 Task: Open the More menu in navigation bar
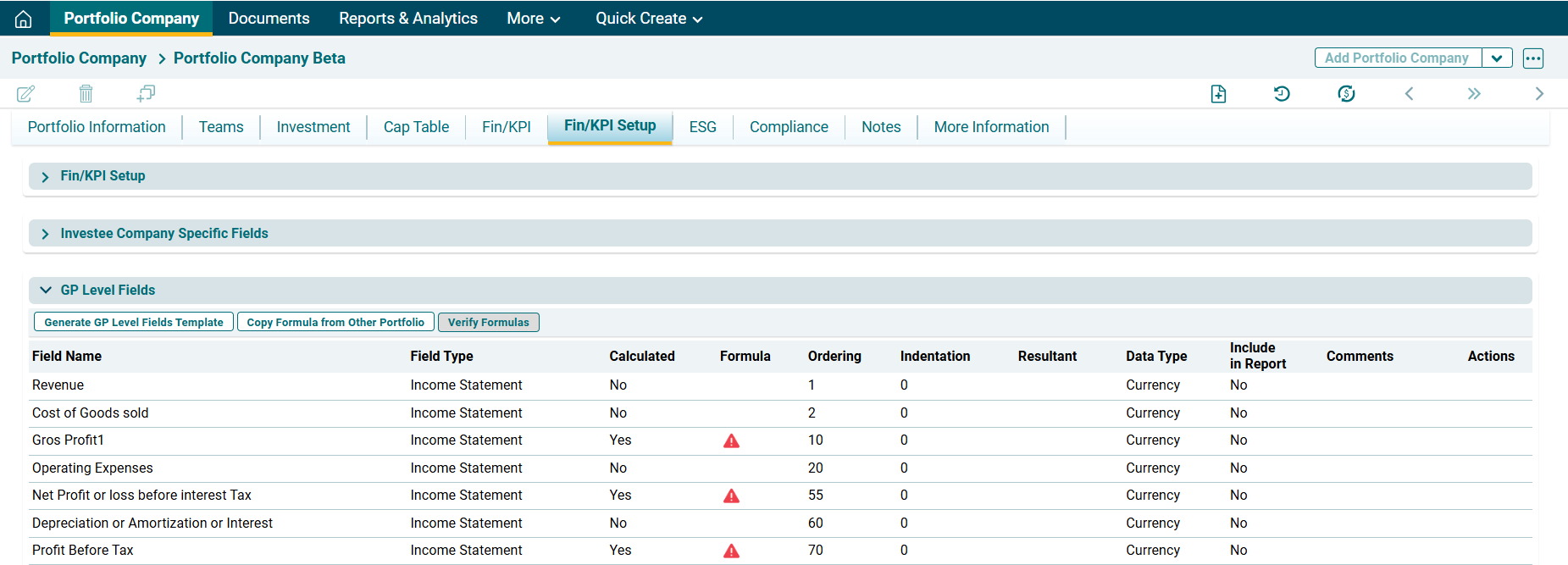click(x=533, y=19)
